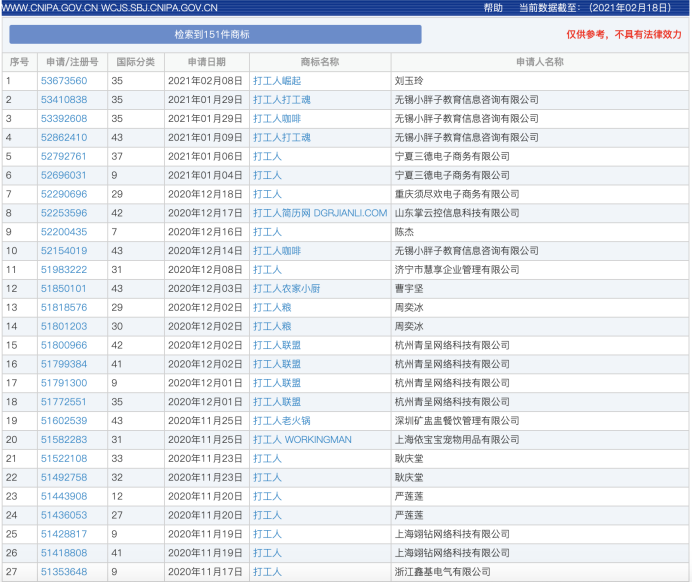Open registration number 51353648

click(64, 572)
